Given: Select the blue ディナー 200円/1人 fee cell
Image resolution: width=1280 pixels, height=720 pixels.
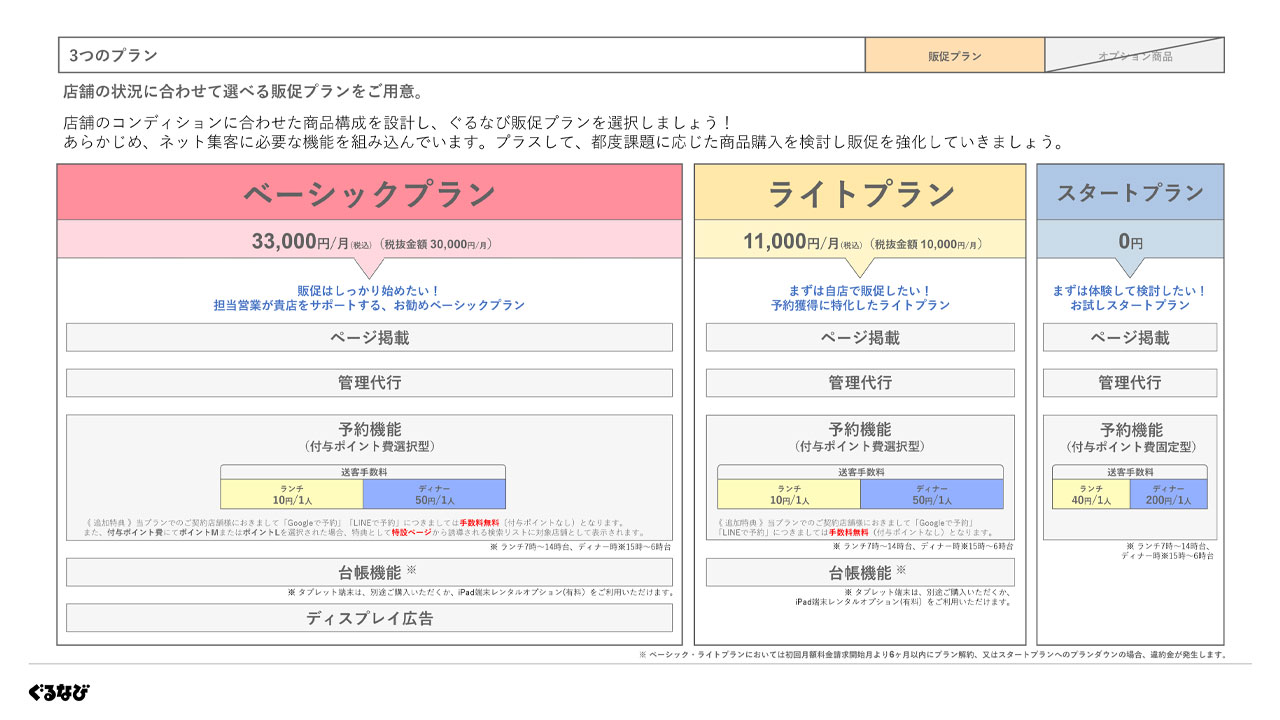Looking at the screenshot, I should click(1168, 494).
